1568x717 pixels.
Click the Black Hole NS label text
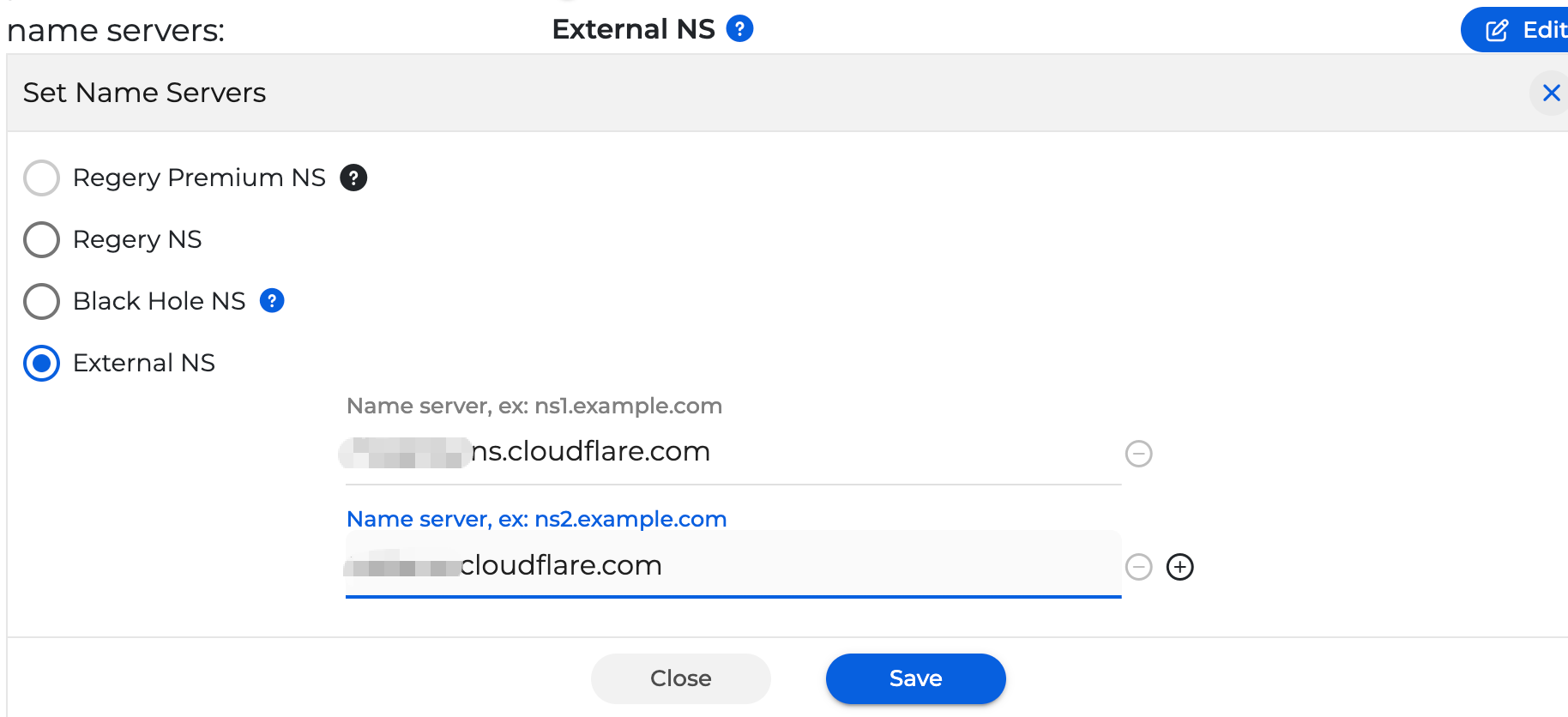(160, 301)
